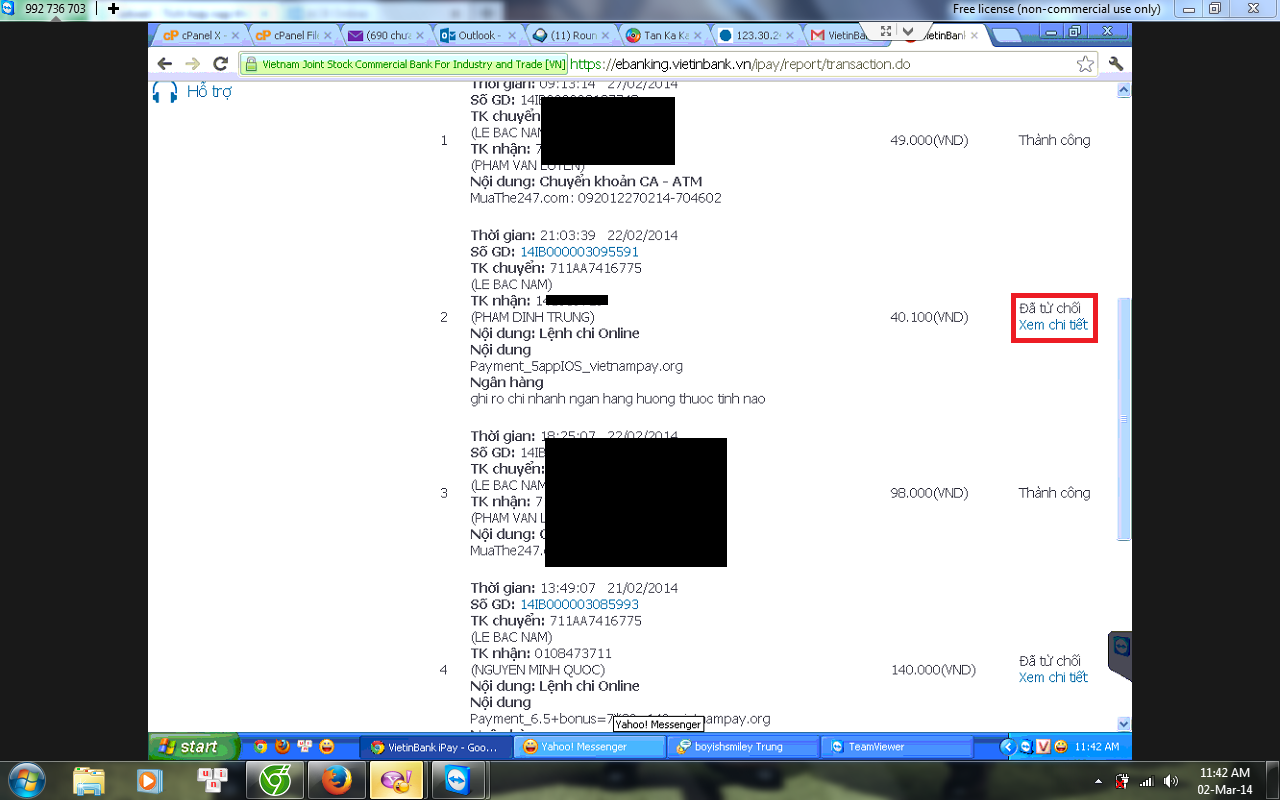1280x800 pixels.
Task: View details of rejected 140.000 transaction
Action: [1053, 678]
